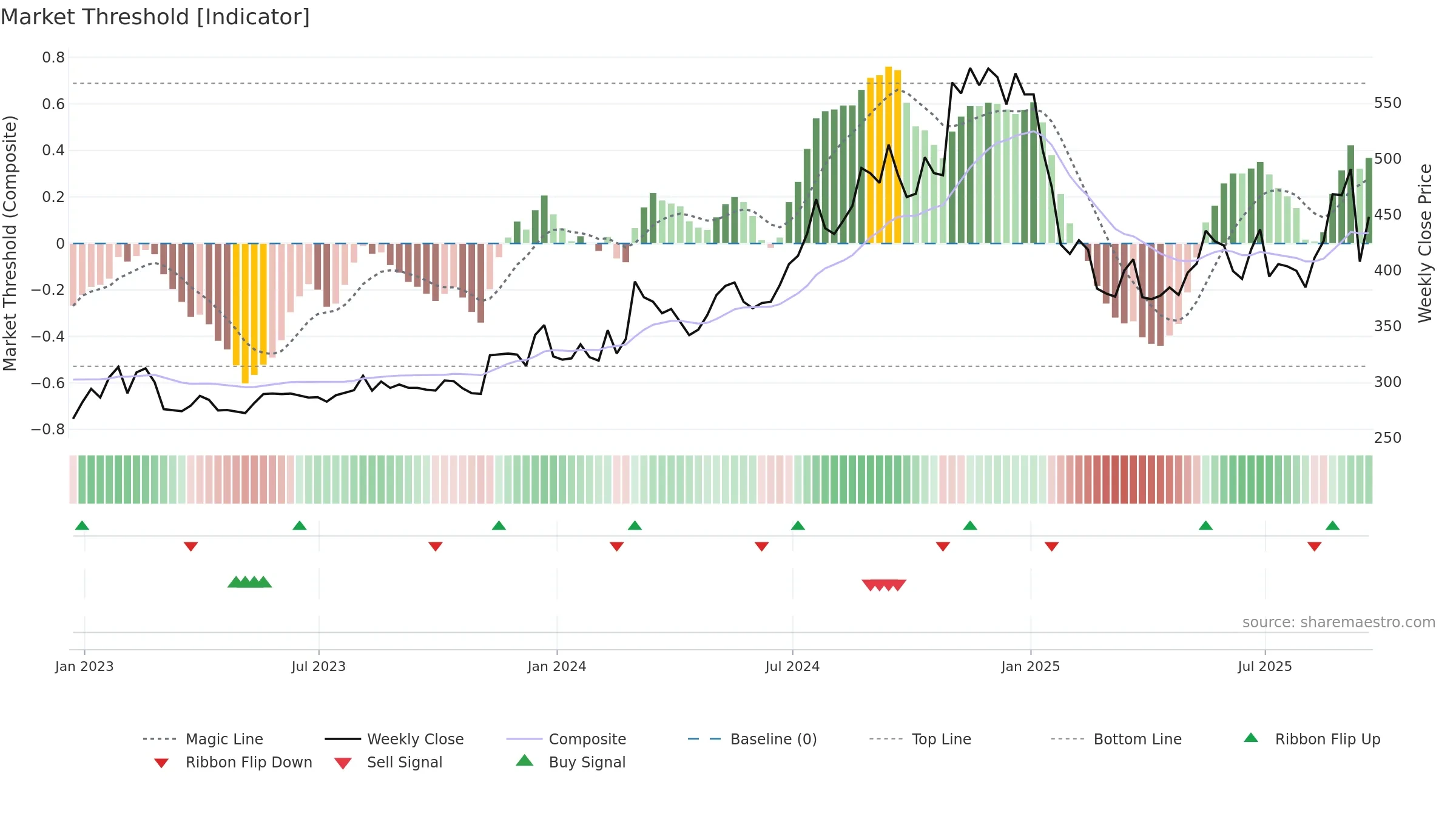Click the Jul 2025 x-axis label

tap(1265, 666)
